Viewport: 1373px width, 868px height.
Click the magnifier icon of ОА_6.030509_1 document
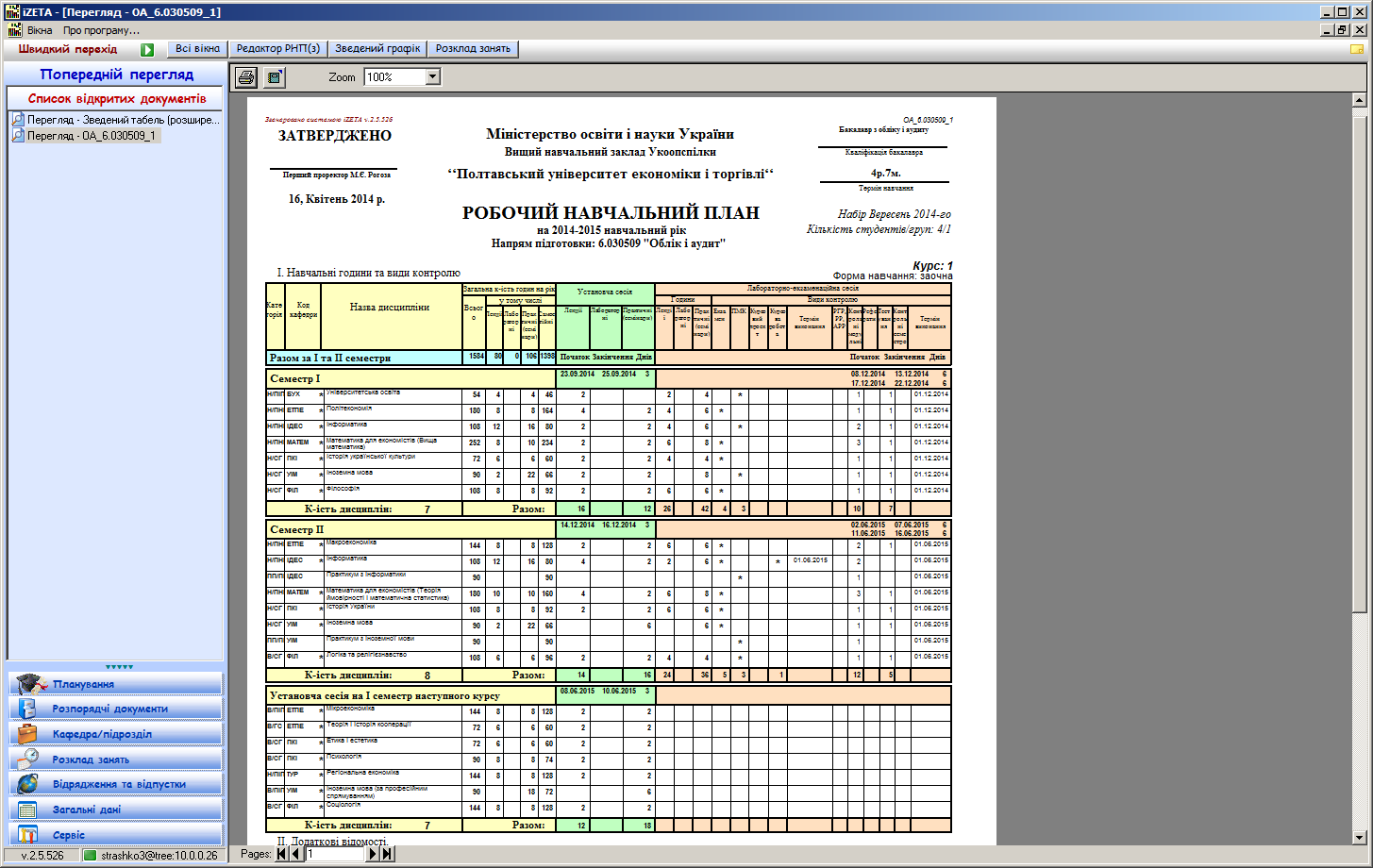tap(18, 136)
